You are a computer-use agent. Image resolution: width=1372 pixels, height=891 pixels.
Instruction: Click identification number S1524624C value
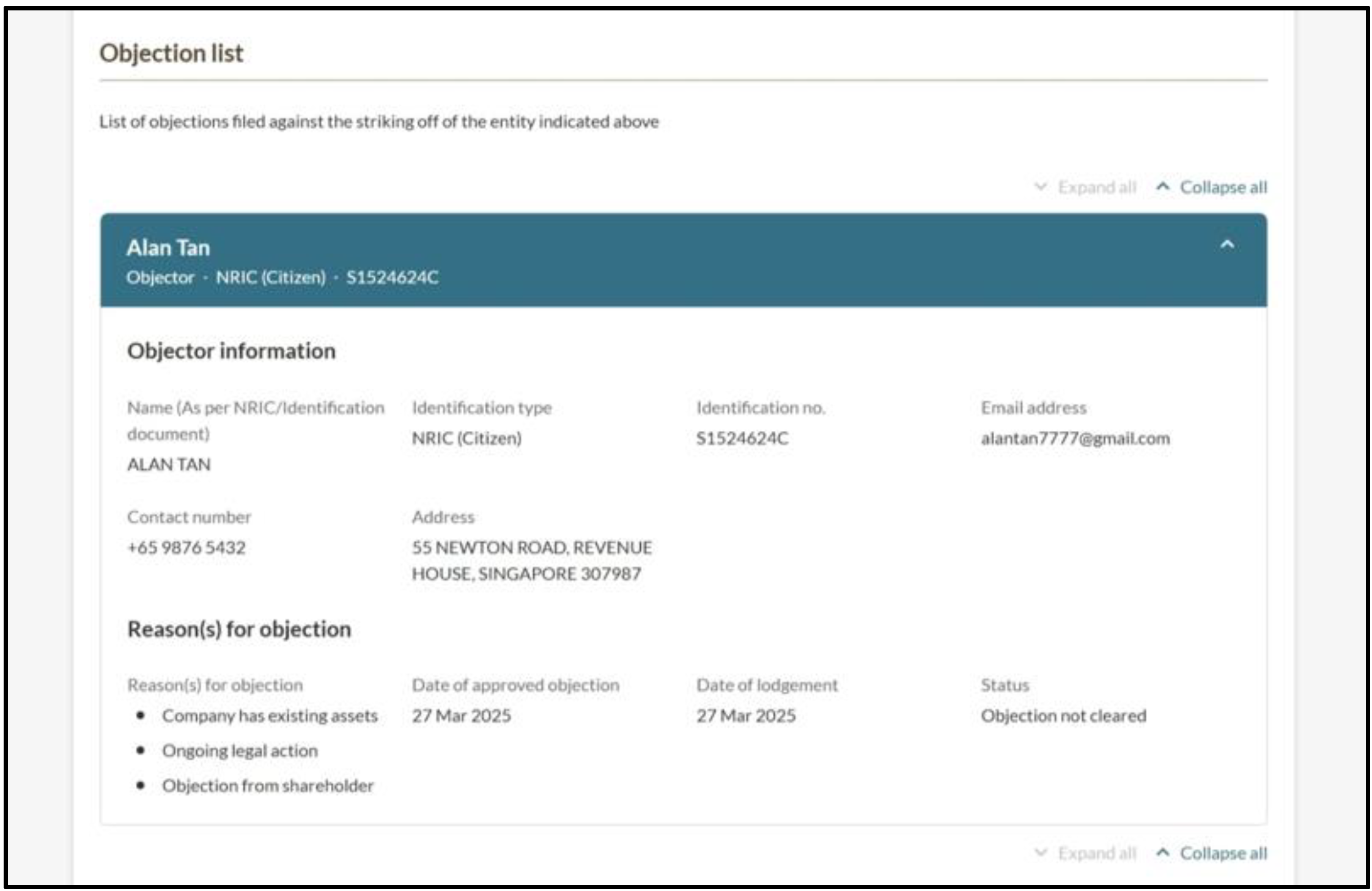742,438
